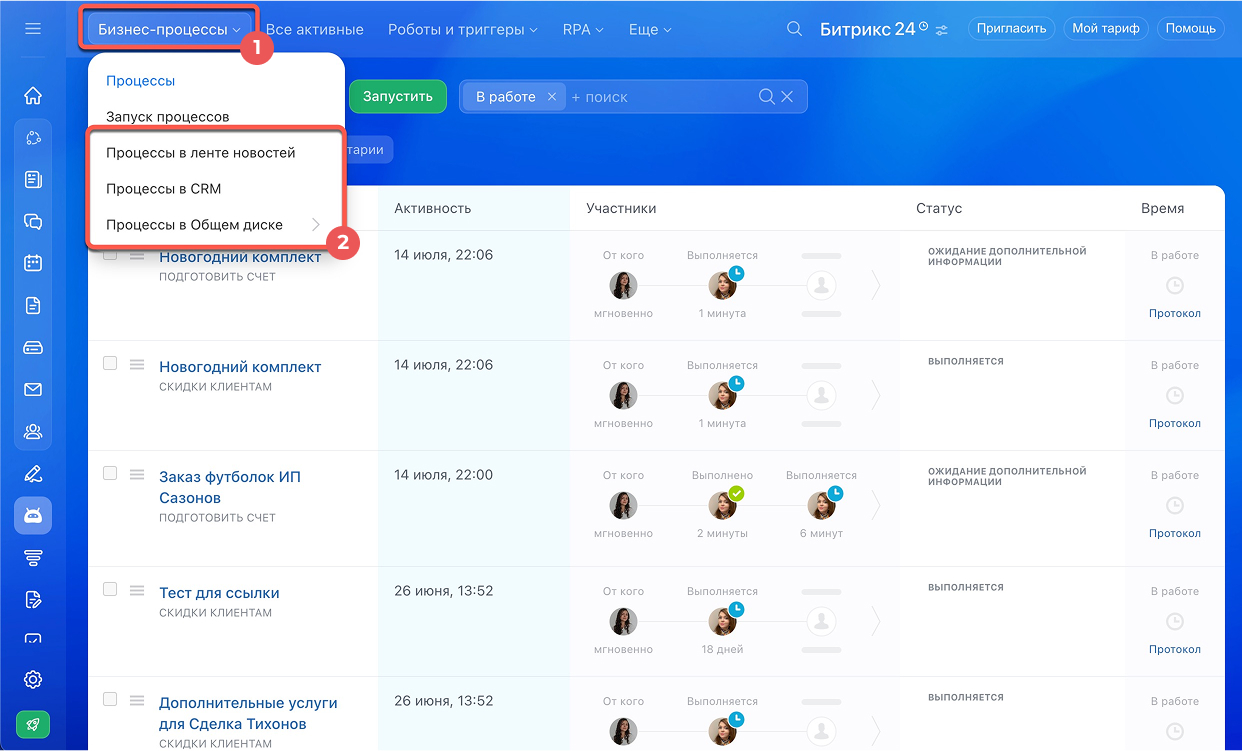Remove the В работе filter tag

(x=551, y=97)
